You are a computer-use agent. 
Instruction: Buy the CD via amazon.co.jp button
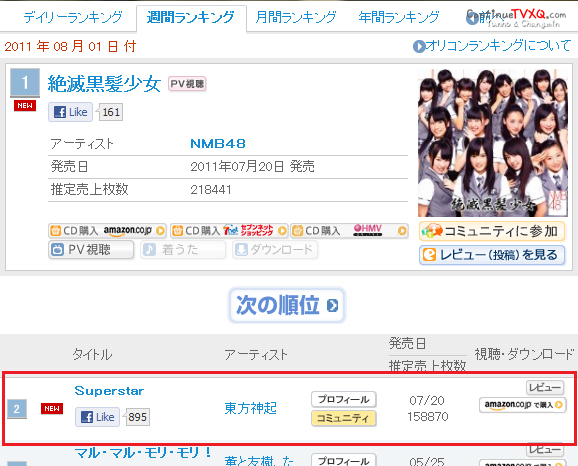point(107,231)
